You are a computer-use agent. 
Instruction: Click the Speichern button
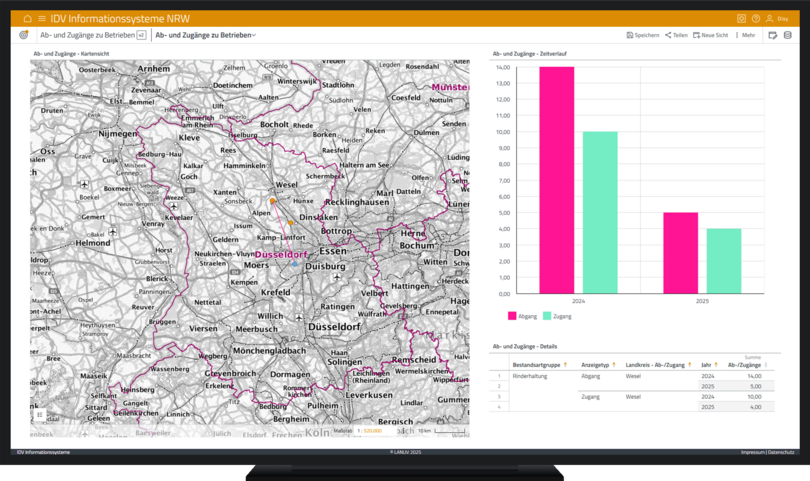[x=643, y=35]
